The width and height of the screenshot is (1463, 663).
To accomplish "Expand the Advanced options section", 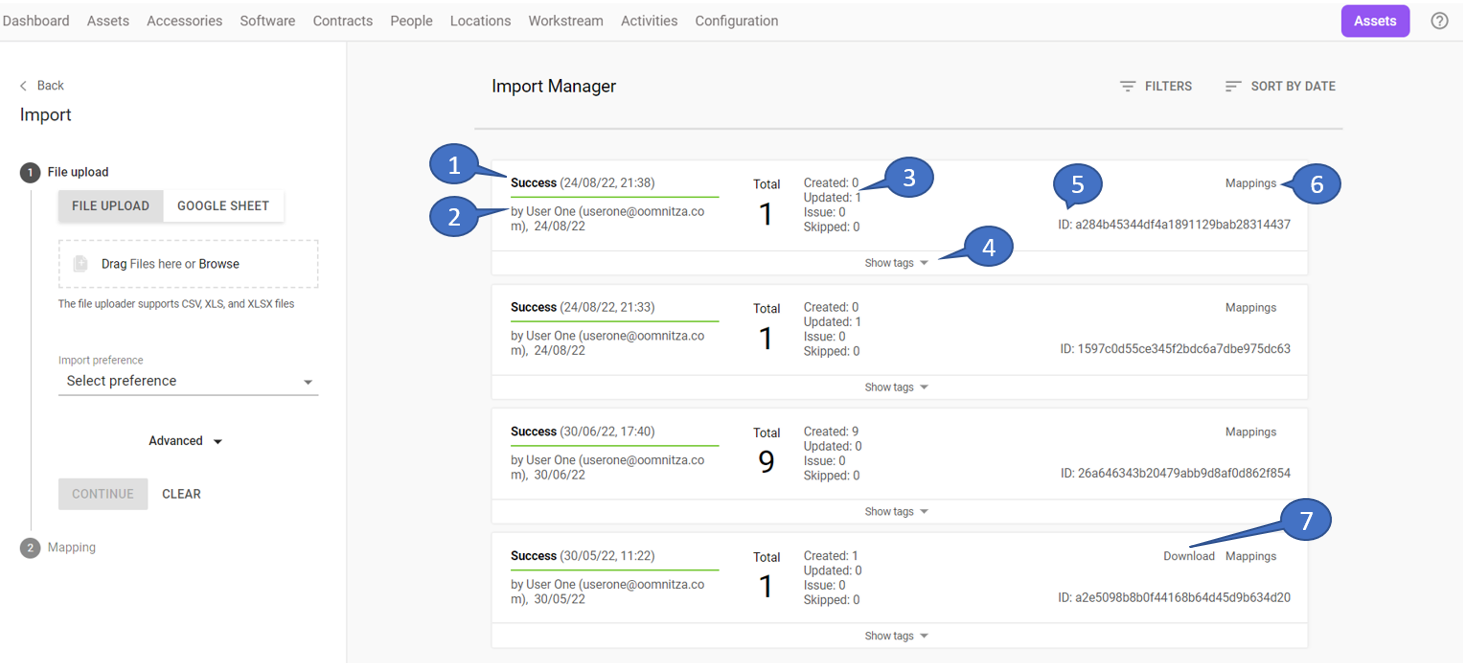I will (185, 441).
